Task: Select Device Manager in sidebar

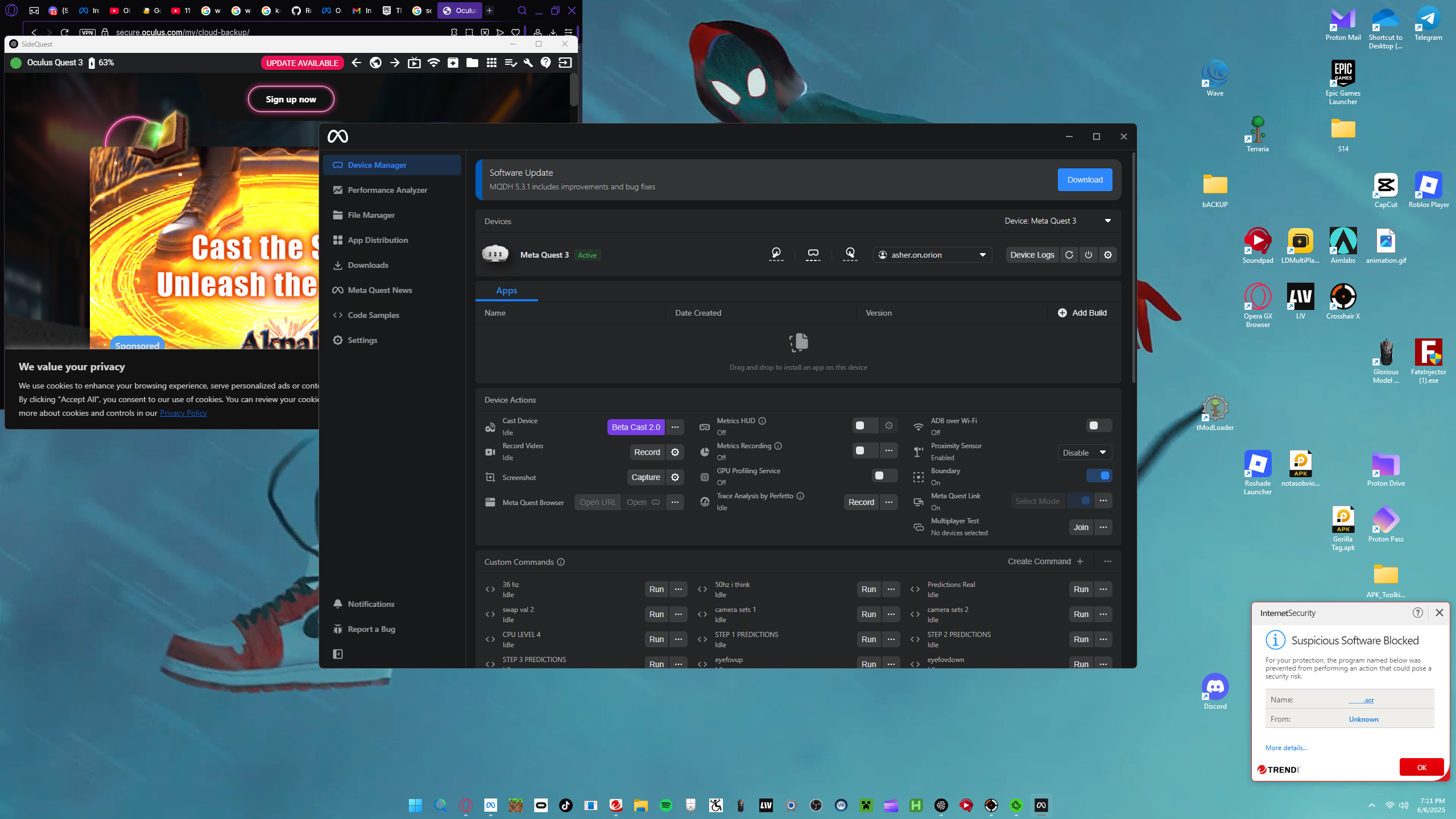Action: pyautogui.click(x=392, y=165)
